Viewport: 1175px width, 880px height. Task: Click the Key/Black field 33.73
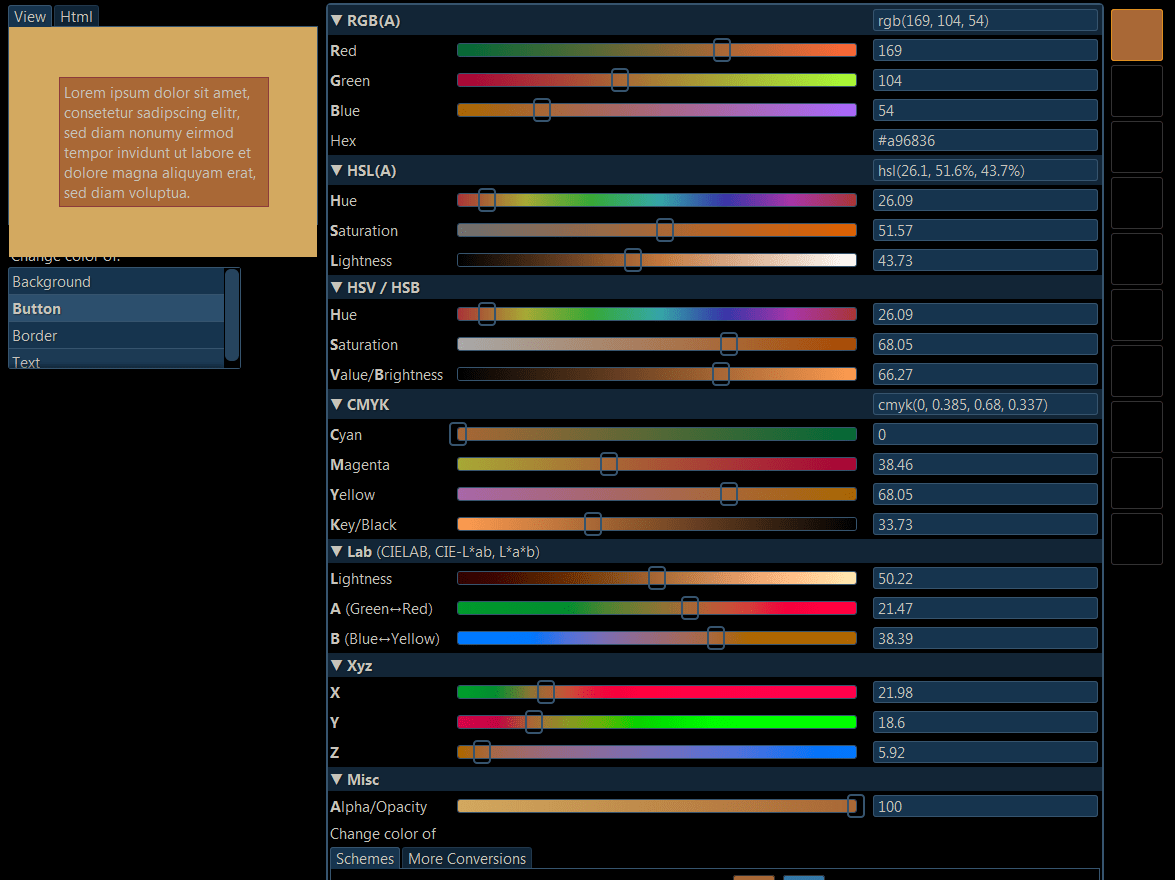pyautogui.click(x=985, y=525)
